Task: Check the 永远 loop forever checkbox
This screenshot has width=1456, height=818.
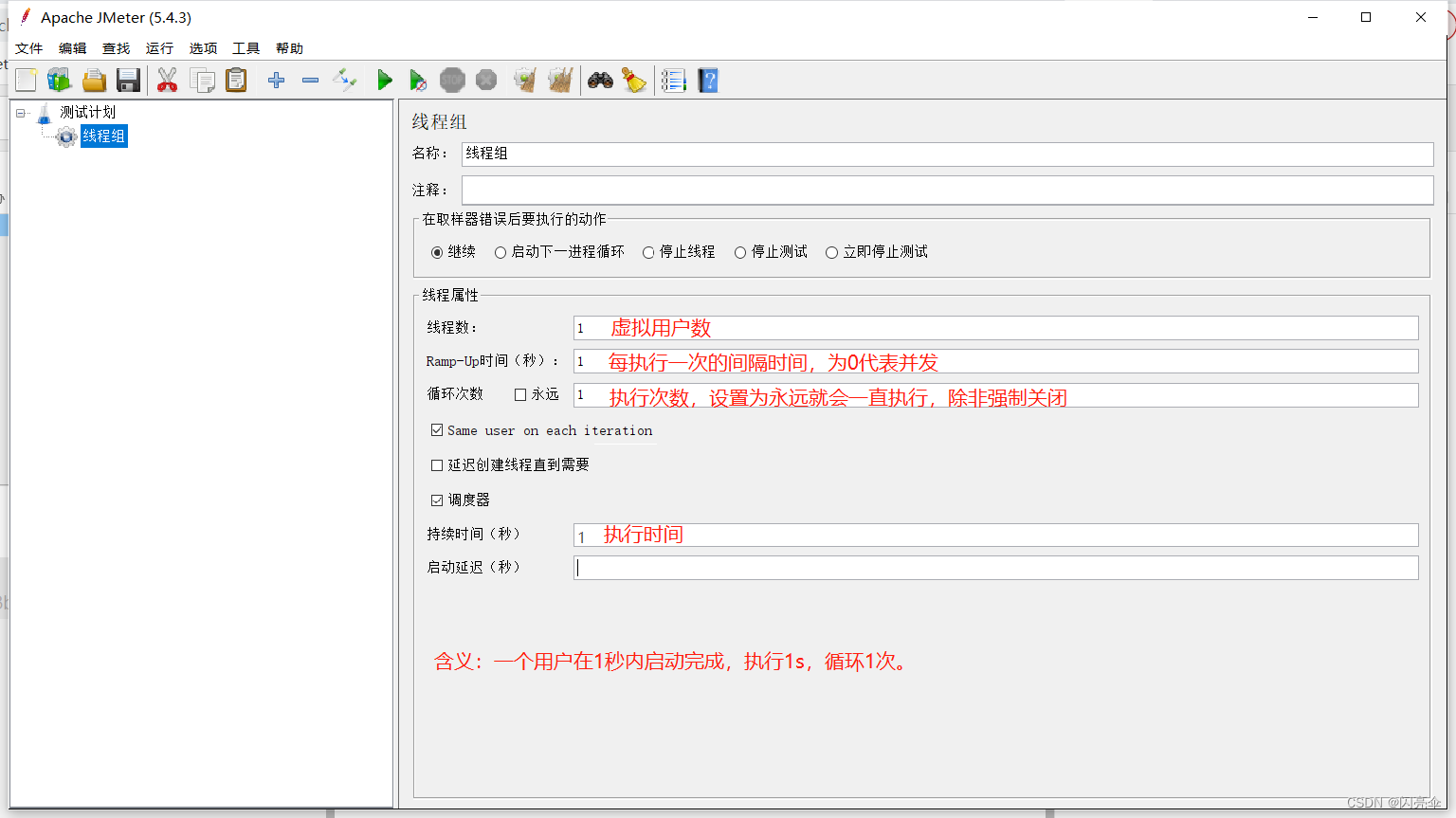Action: tap(520, 394)
